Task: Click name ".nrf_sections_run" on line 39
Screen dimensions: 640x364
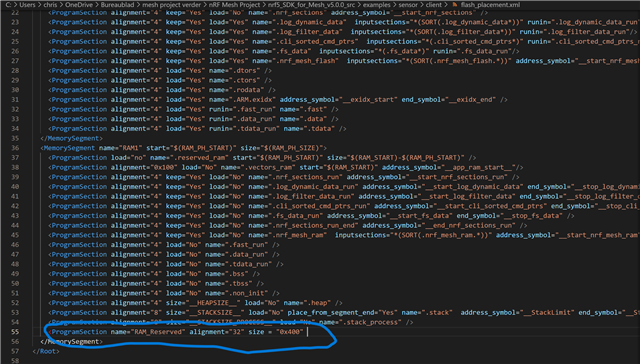Action: coord(307,177)
